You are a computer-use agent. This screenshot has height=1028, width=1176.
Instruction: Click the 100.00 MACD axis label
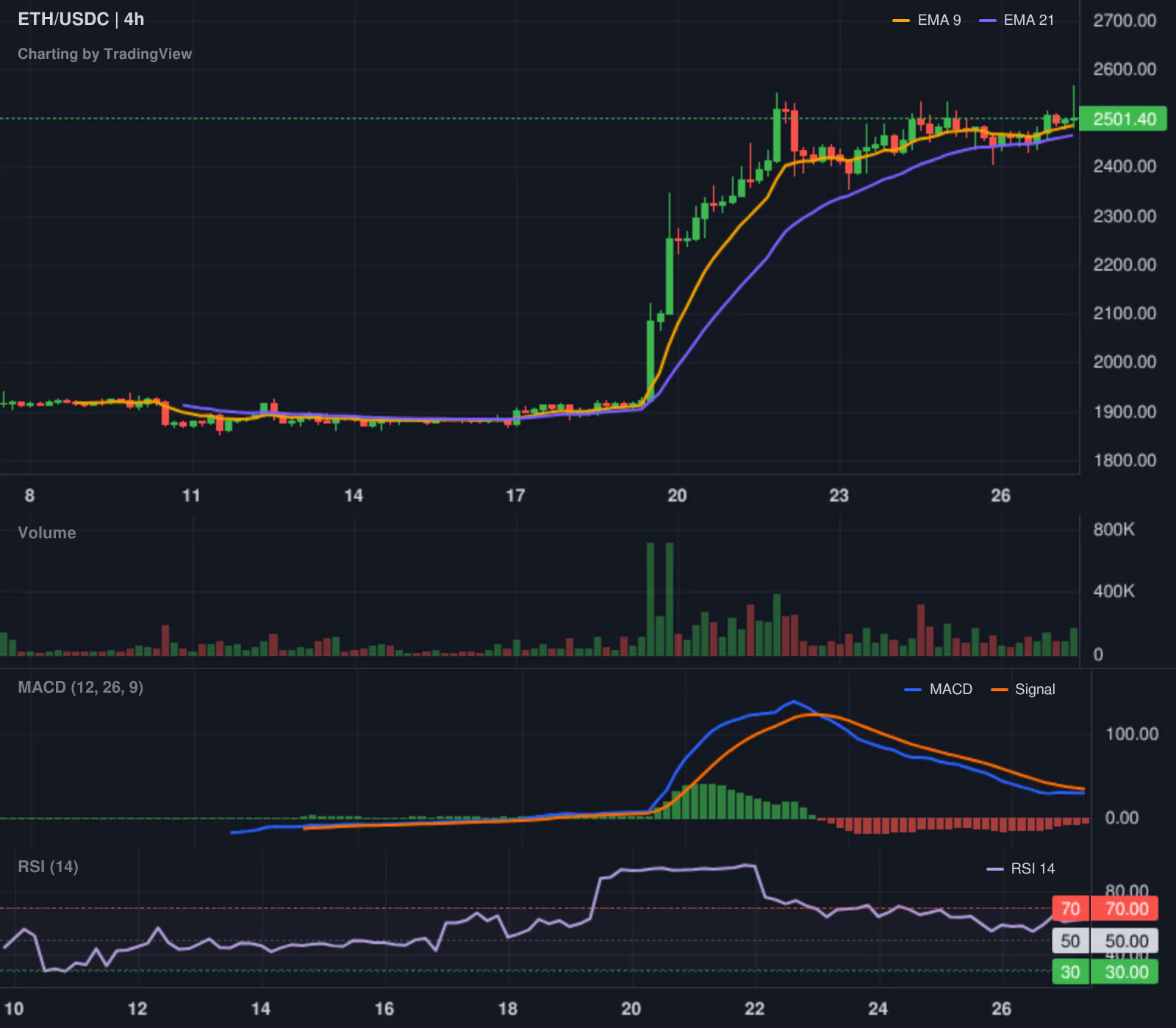1132,734
